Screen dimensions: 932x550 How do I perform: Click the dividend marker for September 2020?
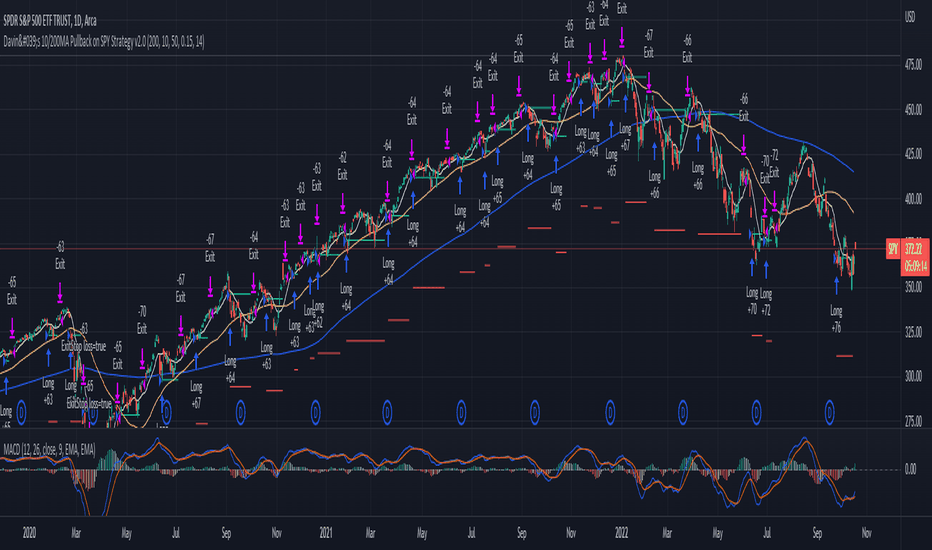coord(240,411)
